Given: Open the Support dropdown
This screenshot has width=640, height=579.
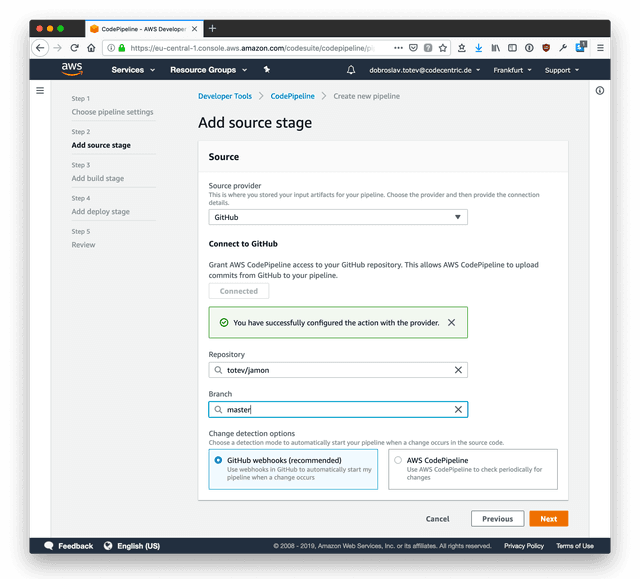Looking at the screenshot, I should pyautogui.click(x=562, y=70).
